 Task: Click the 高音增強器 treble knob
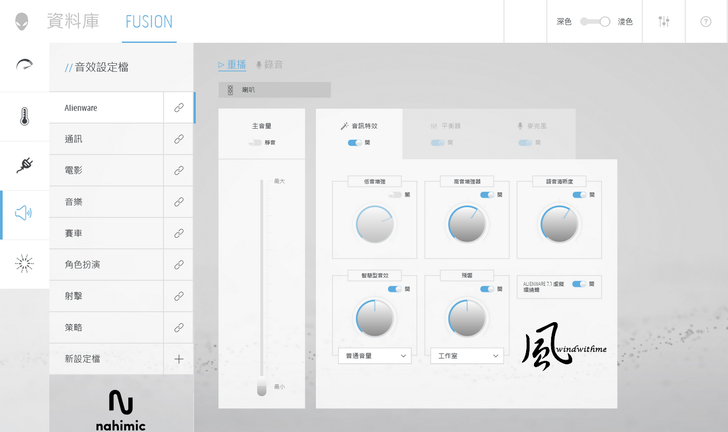pyautogui.click(x=467, y=224)
